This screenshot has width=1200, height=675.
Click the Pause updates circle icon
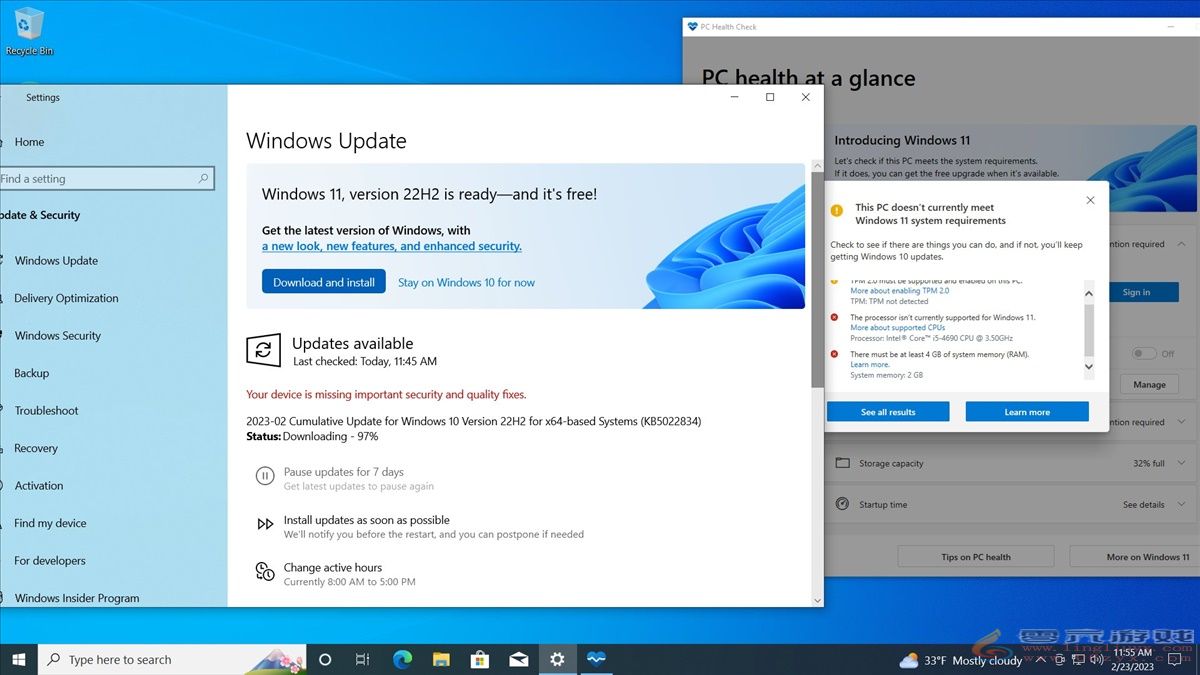[x=264, y=477]
